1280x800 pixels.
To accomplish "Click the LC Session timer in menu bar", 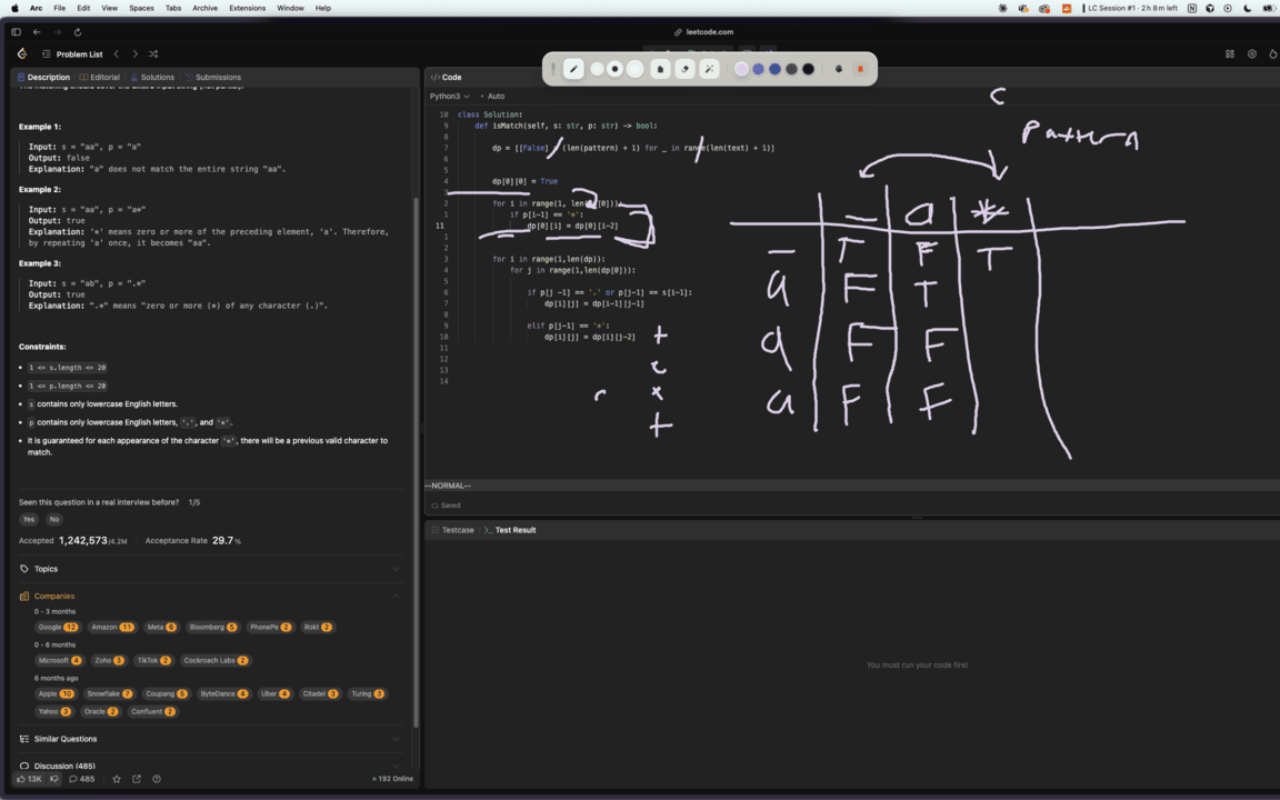I will point(1128,8).
